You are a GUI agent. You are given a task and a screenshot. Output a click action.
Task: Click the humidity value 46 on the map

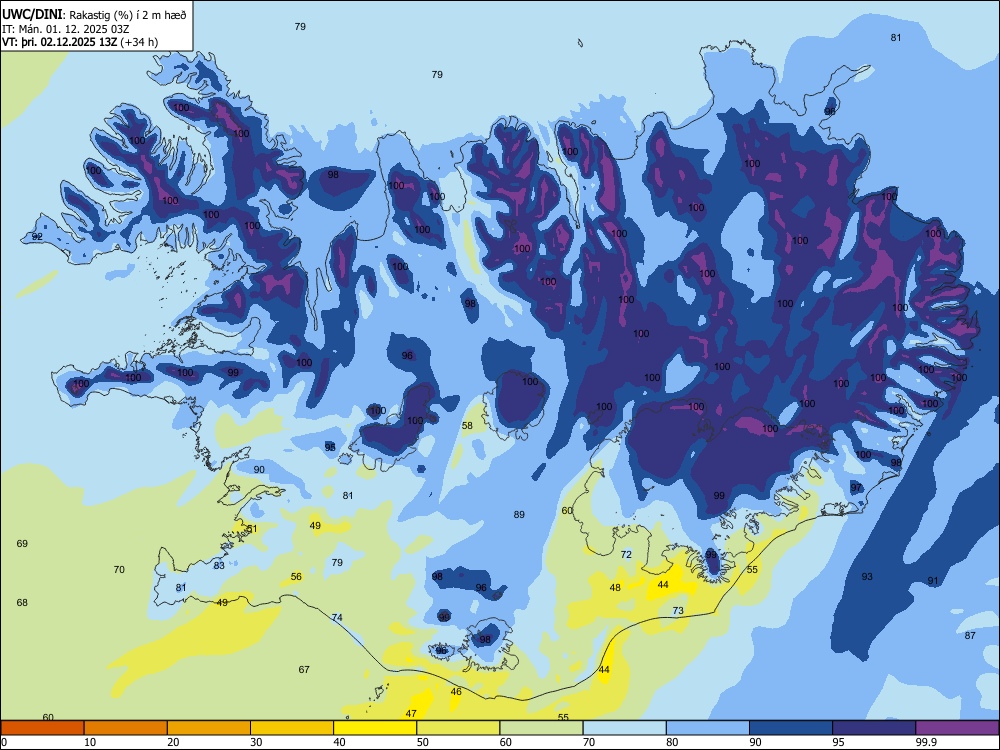click(456, 691)
